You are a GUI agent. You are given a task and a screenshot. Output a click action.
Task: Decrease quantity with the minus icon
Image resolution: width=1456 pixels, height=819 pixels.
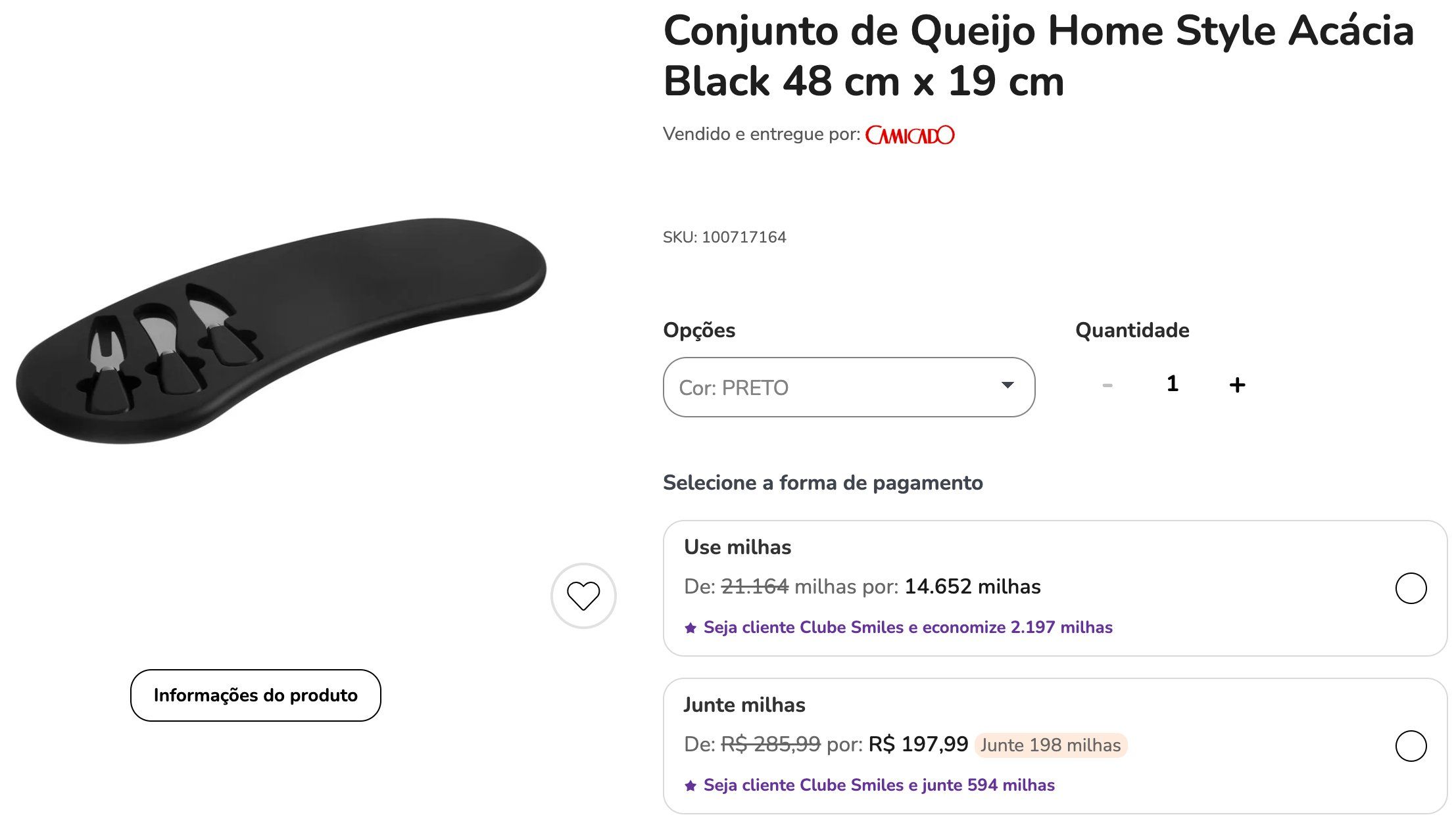click(1107, 385)
